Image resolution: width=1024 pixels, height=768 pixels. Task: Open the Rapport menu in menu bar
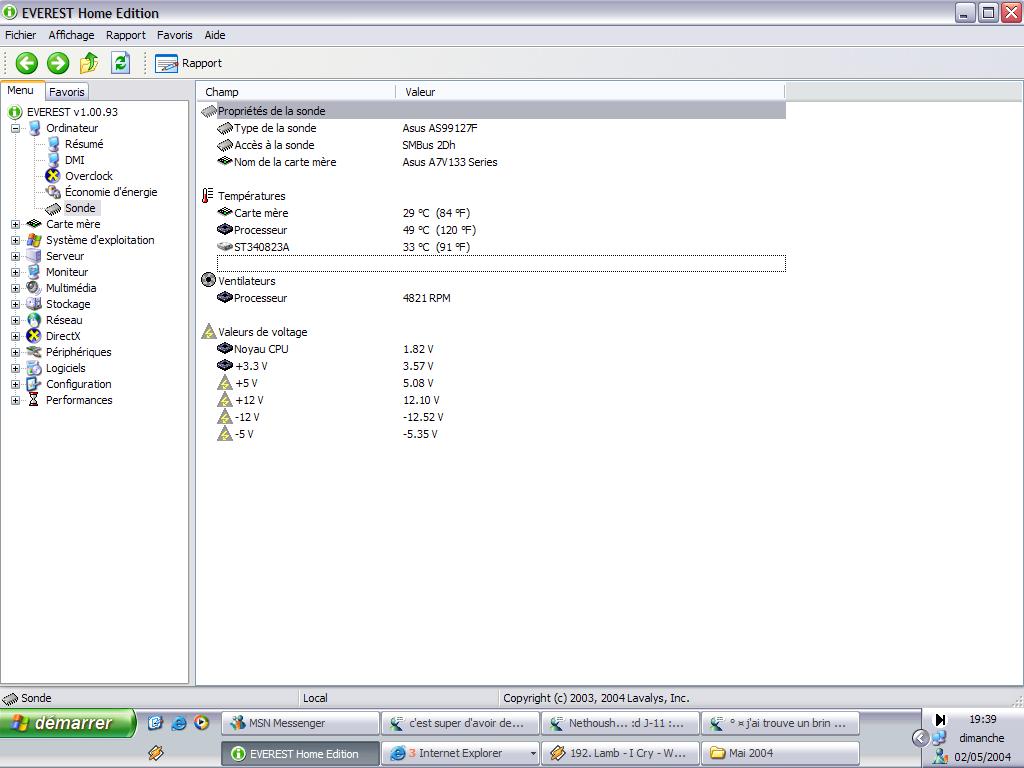(125, 35)
